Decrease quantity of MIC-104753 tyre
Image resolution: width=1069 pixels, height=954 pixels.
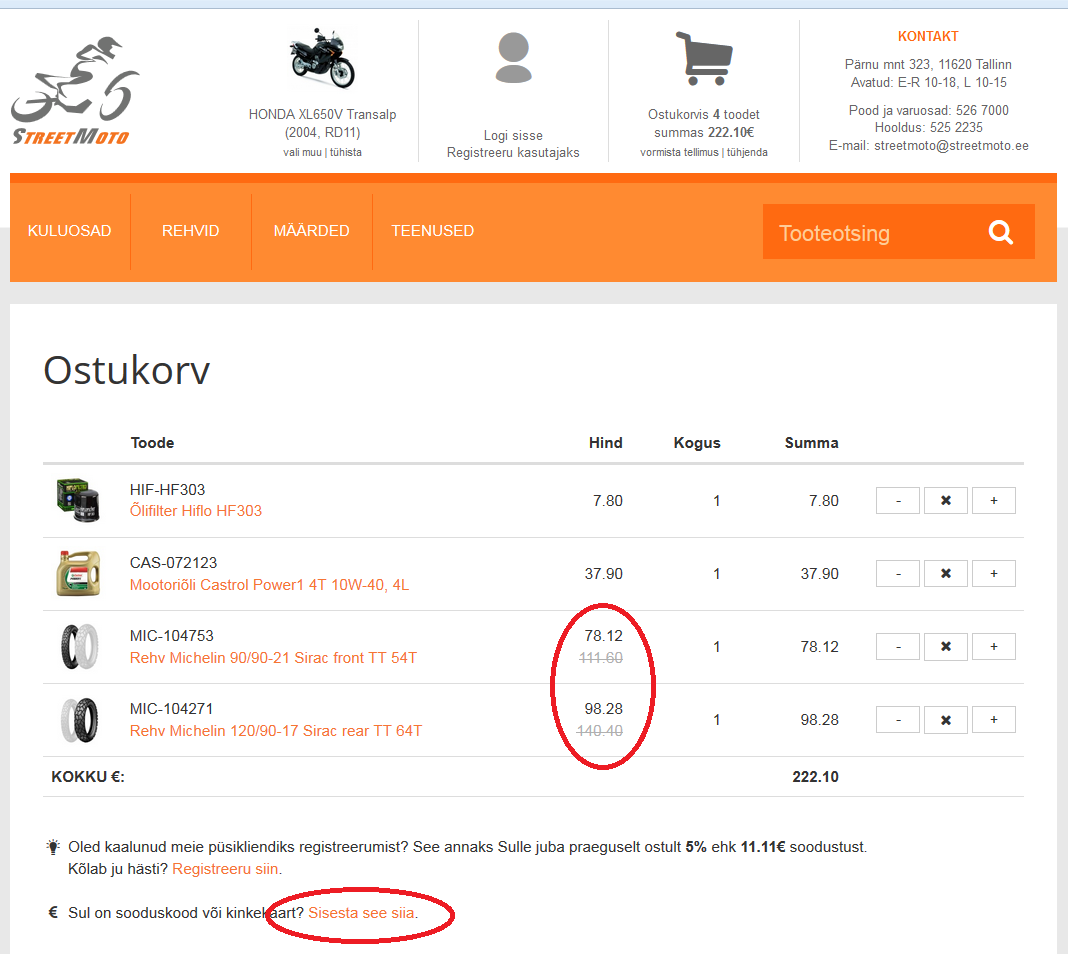[x=898, y=646]
